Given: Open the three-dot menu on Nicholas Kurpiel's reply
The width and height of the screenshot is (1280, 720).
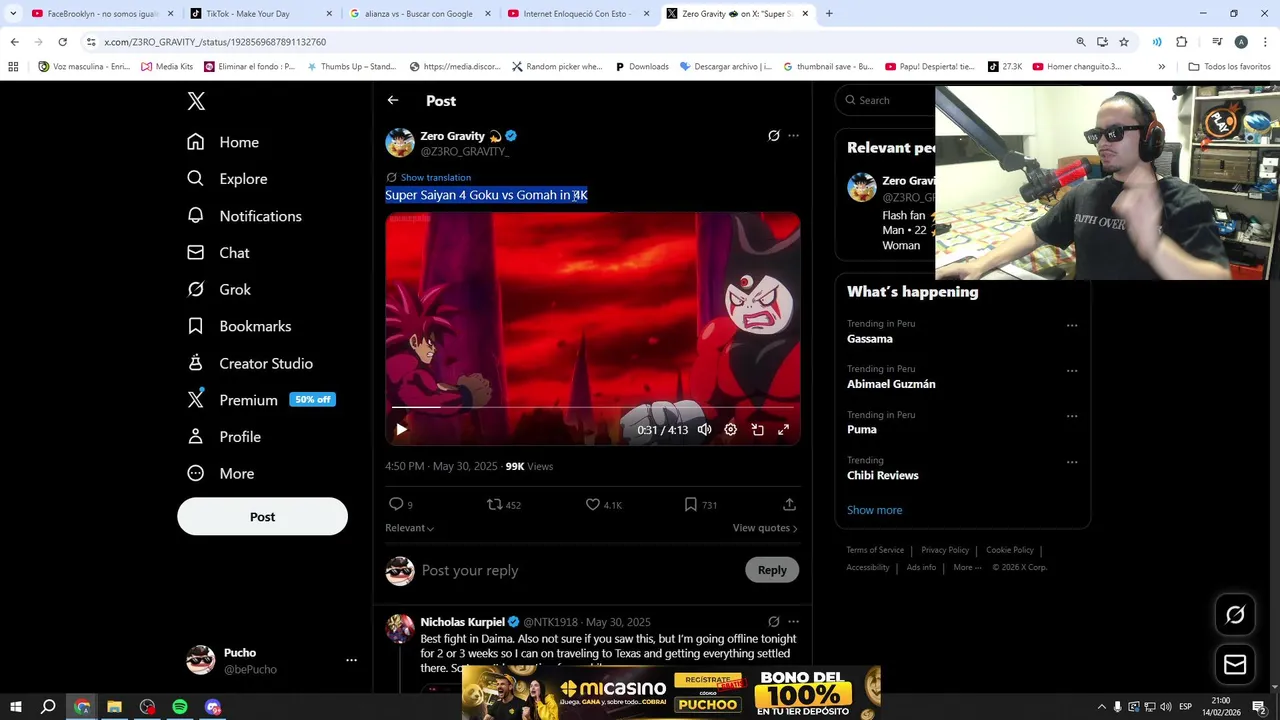Looking at the screenshot, I should (793, 622).
